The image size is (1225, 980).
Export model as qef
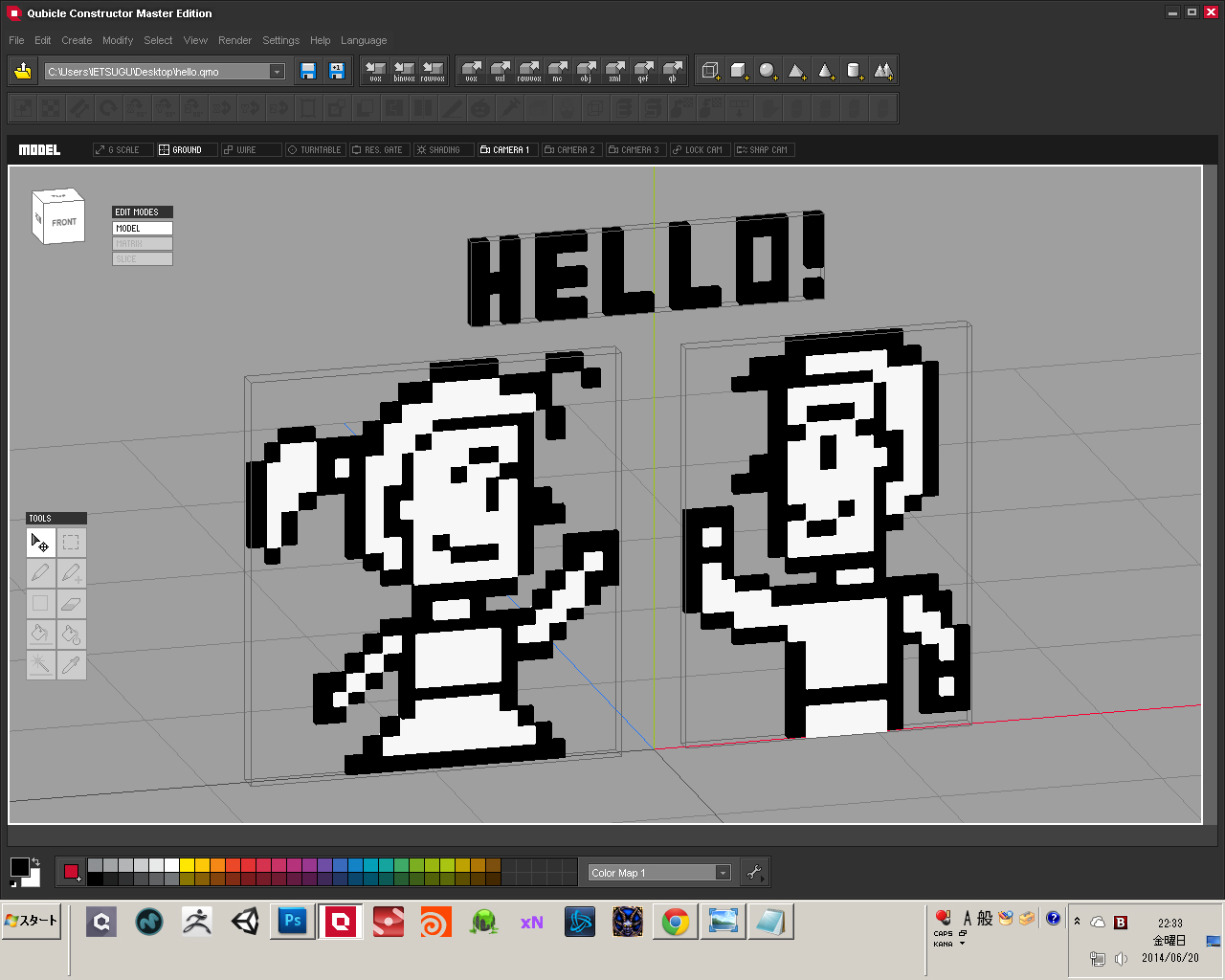coord(644,71)
